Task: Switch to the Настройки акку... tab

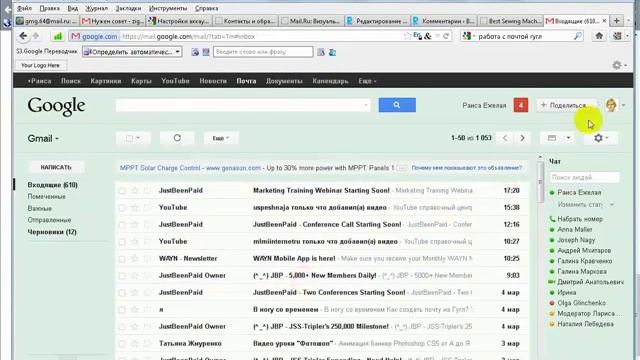Action: coord(179,21)
